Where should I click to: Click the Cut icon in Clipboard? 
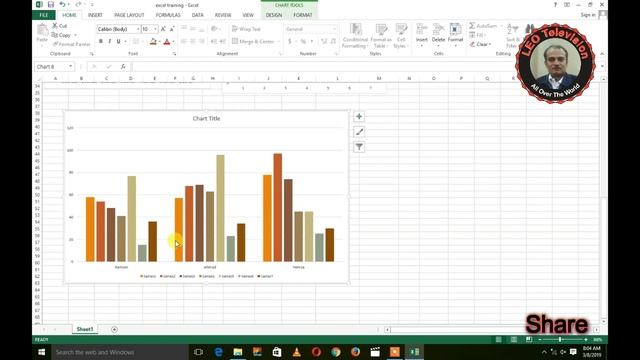56,26
